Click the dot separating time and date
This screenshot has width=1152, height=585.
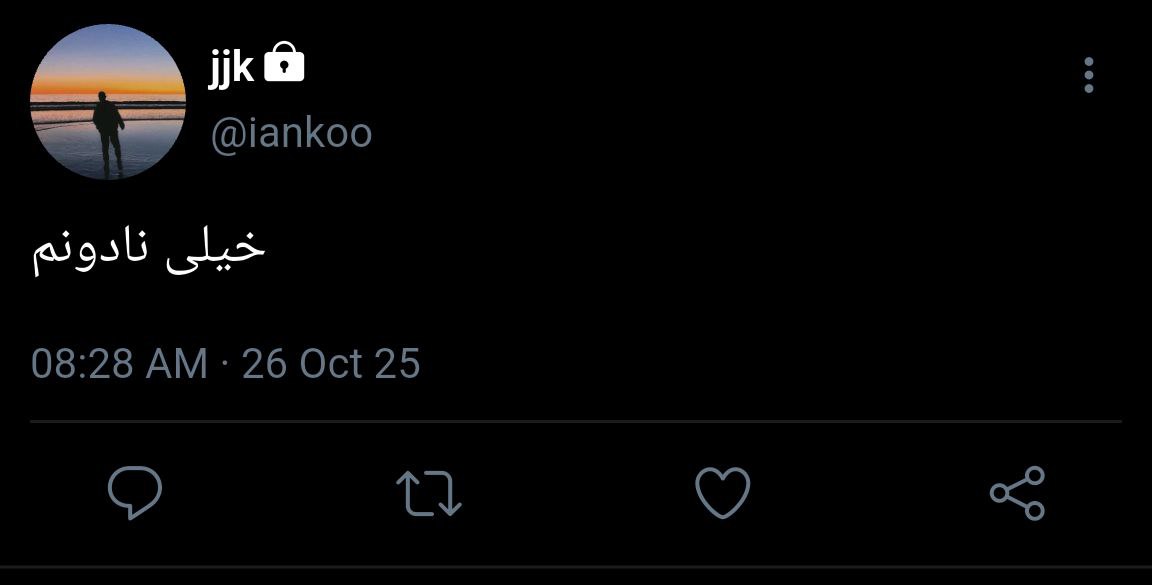[x=225, y=364]
